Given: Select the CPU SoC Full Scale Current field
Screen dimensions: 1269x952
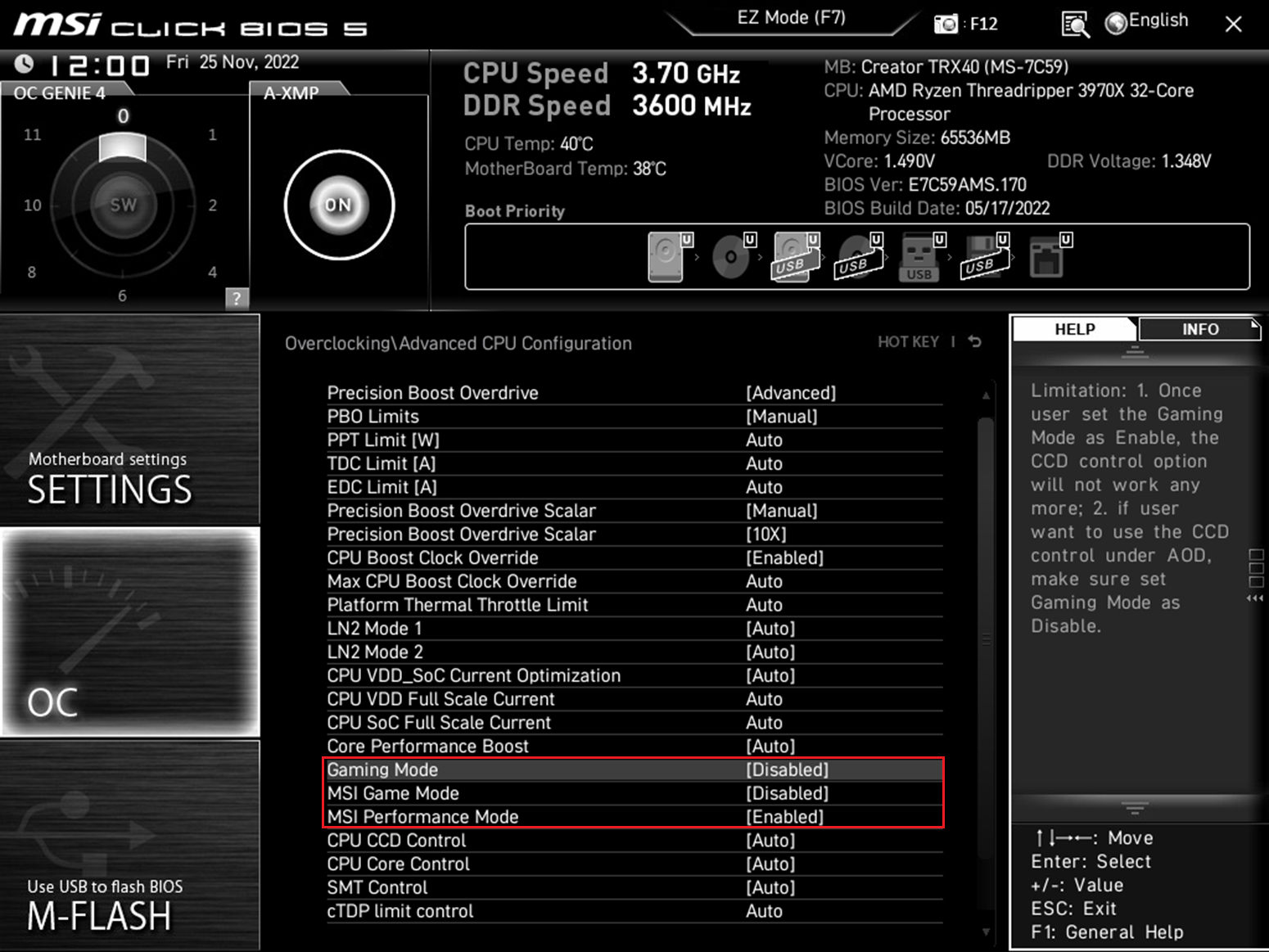Looking at the screenshot, I should [634, 723].
